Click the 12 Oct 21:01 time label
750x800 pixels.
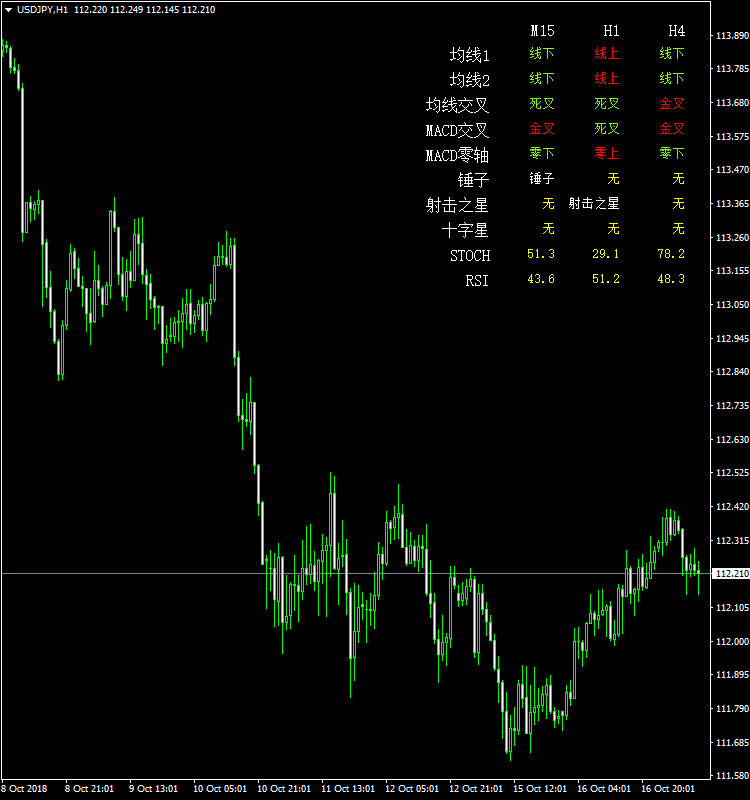[476, 789]
